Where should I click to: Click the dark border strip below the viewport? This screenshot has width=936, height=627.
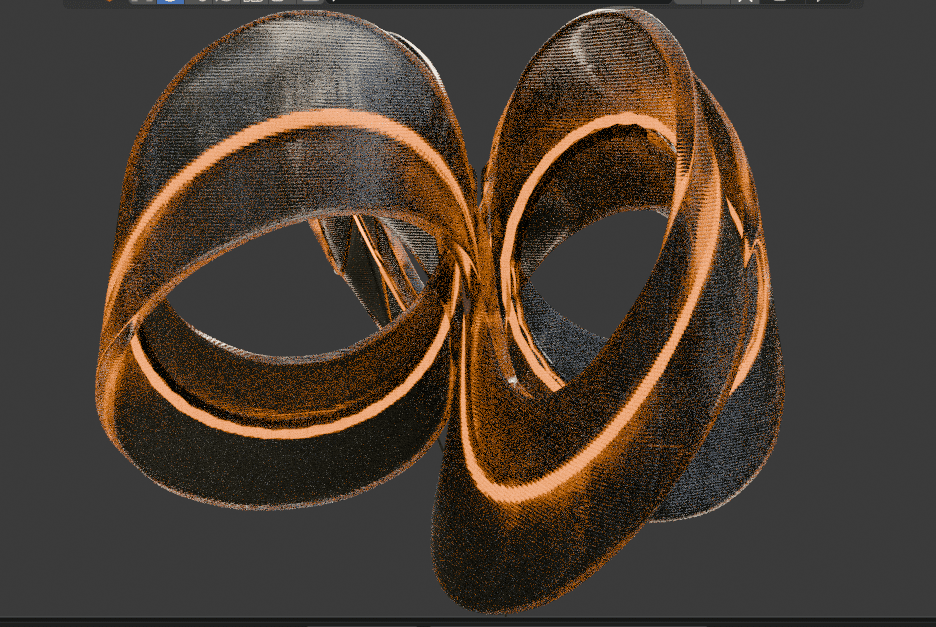tap(468, 622)
